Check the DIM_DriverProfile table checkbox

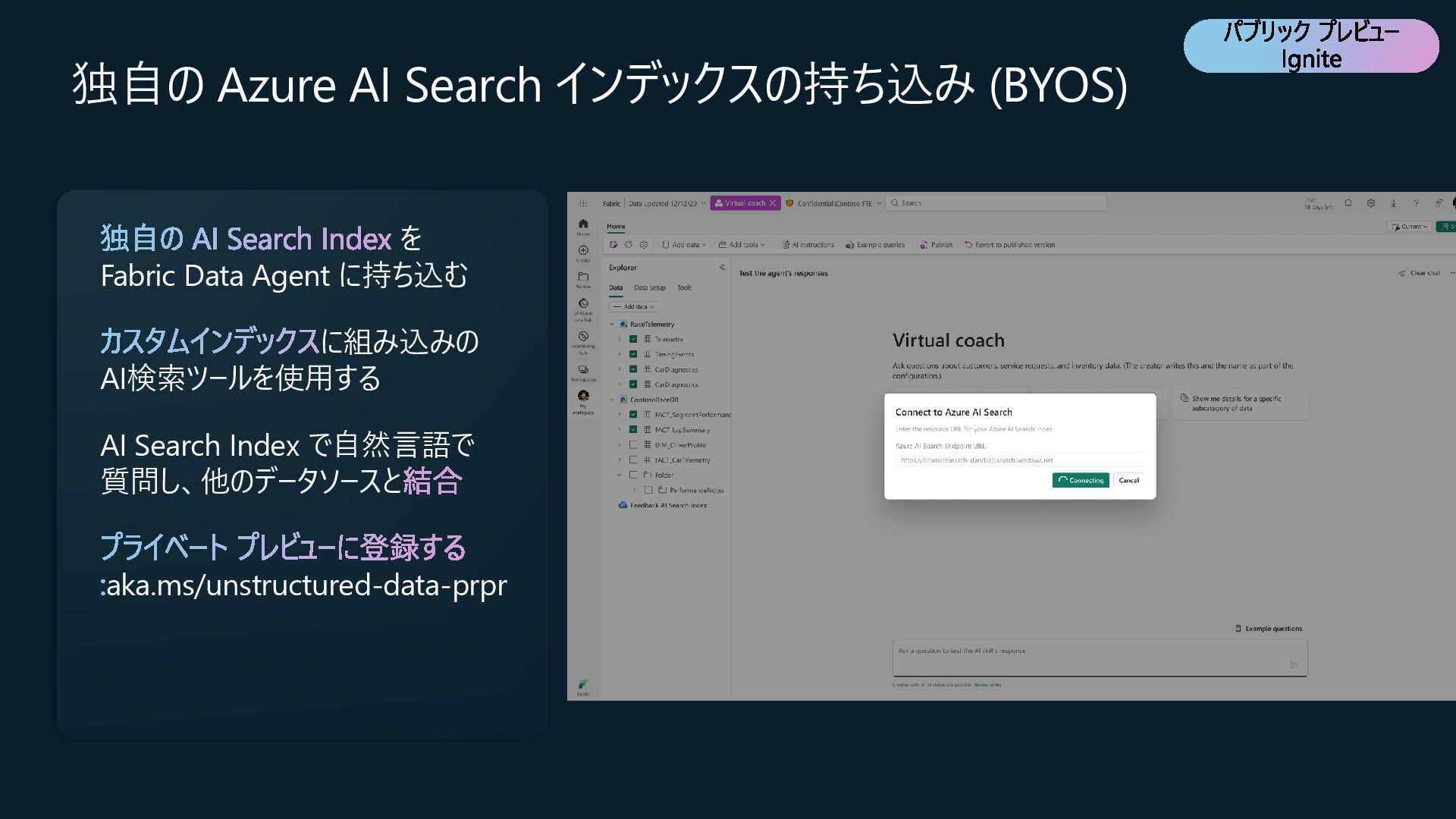pyautogui.click(x=633, y=445)
